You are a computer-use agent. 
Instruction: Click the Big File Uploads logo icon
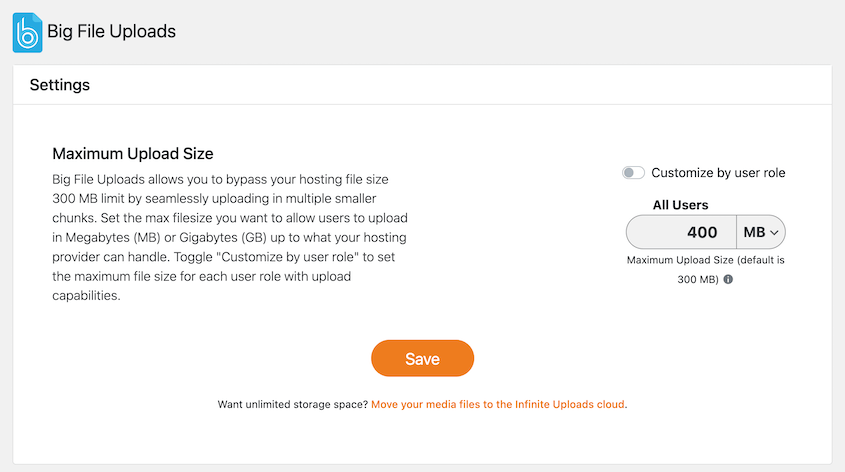(x=27, y=32)
